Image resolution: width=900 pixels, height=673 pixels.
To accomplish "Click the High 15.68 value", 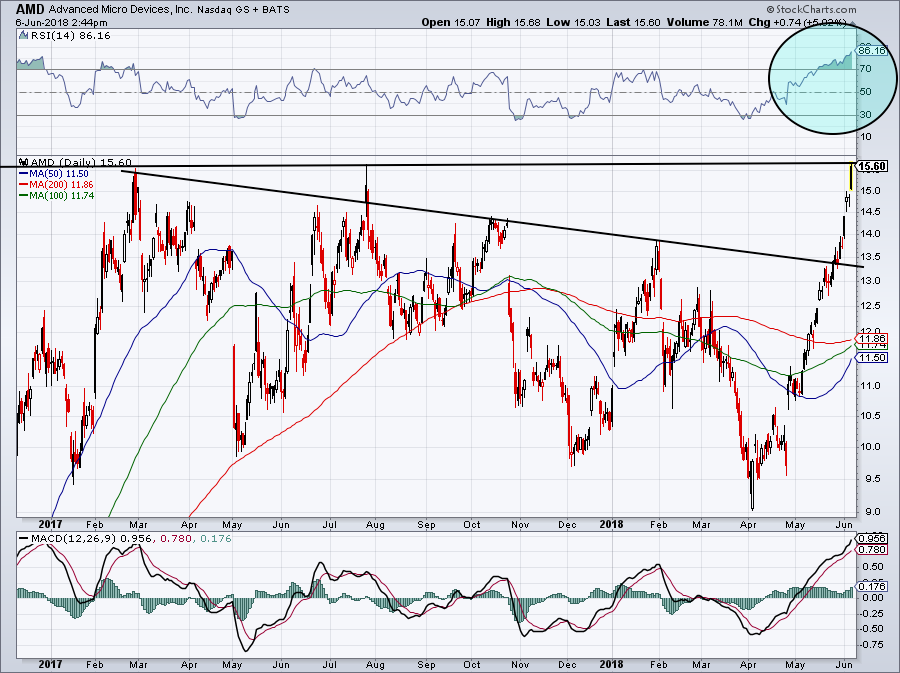I will click(513, 22).
